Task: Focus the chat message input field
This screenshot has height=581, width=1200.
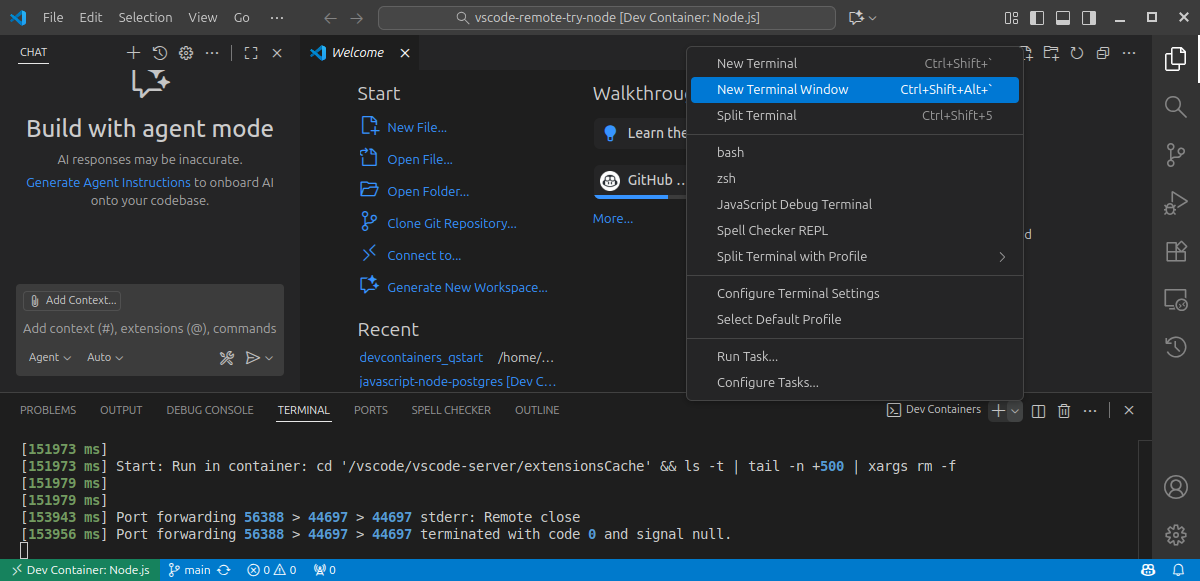Action: [150, 329]
